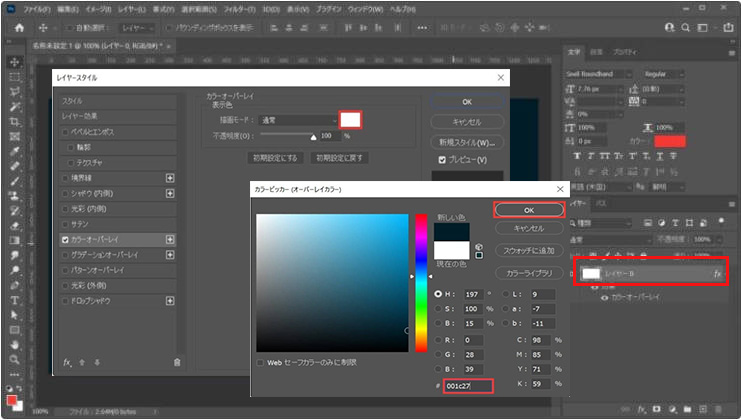The height and width of the screenshot is (420, 741).
Task: Click キャンセル in the Layer Style dialog
Action: 467,122
